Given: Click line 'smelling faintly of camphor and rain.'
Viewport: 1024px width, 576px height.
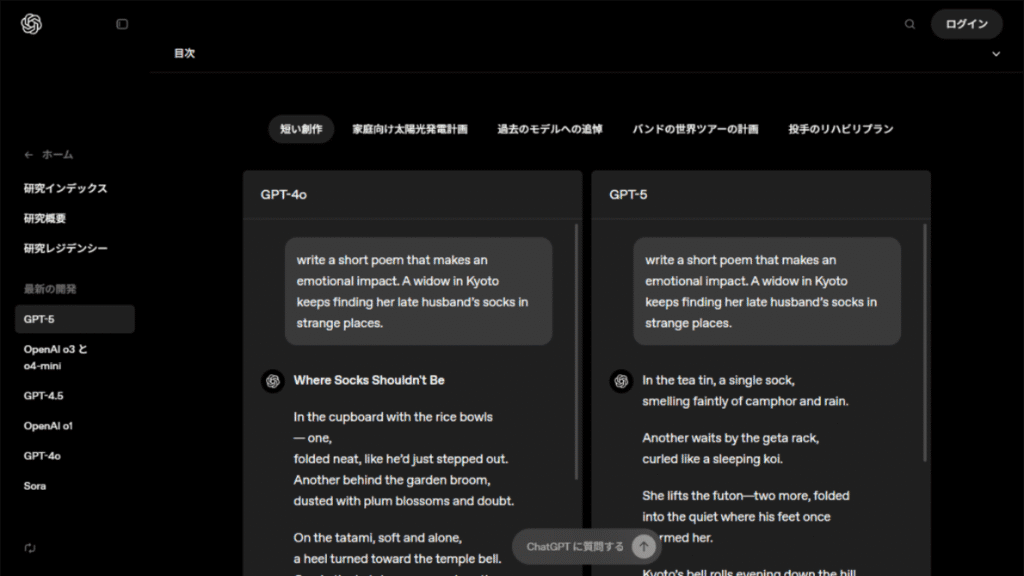Looking at the screenshot, I should click(745, 402).
